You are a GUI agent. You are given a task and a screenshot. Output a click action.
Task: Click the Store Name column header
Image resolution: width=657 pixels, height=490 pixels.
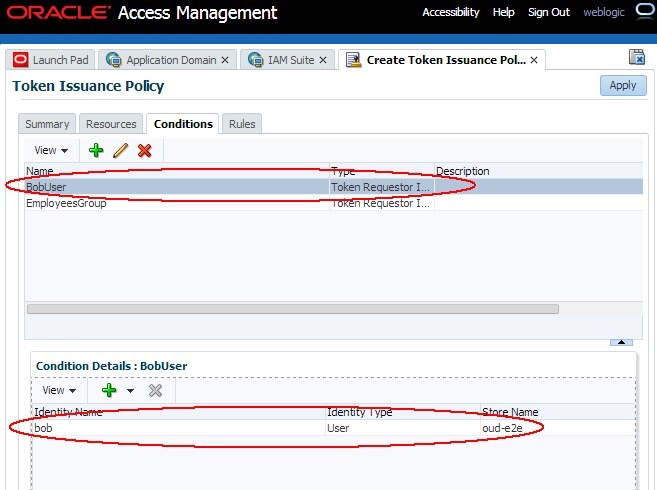tap(558, 412)
